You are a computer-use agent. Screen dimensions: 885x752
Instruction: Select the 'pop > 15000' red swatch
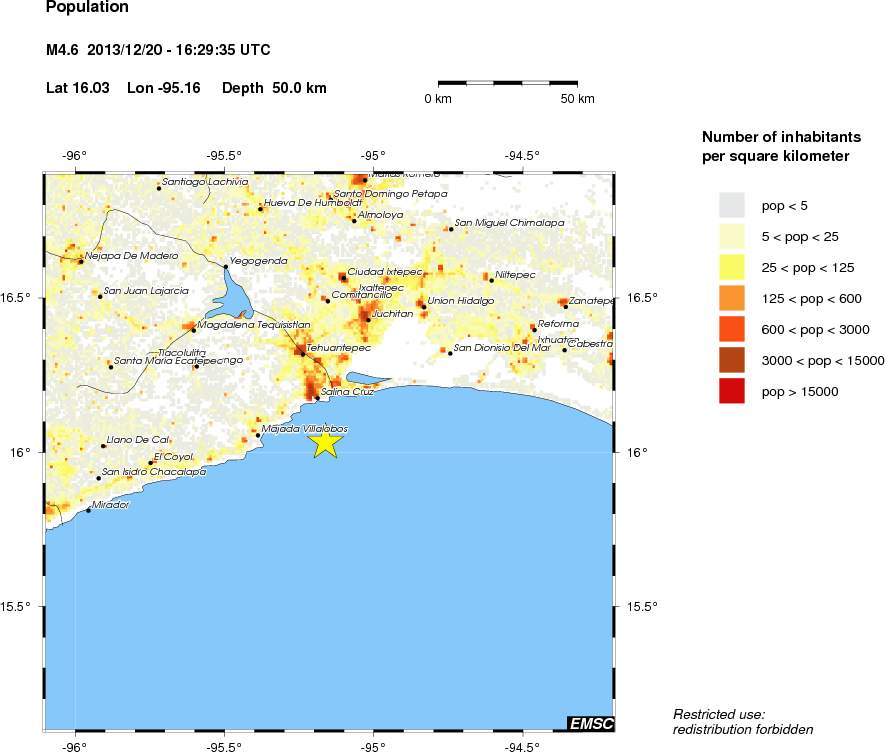732,392
